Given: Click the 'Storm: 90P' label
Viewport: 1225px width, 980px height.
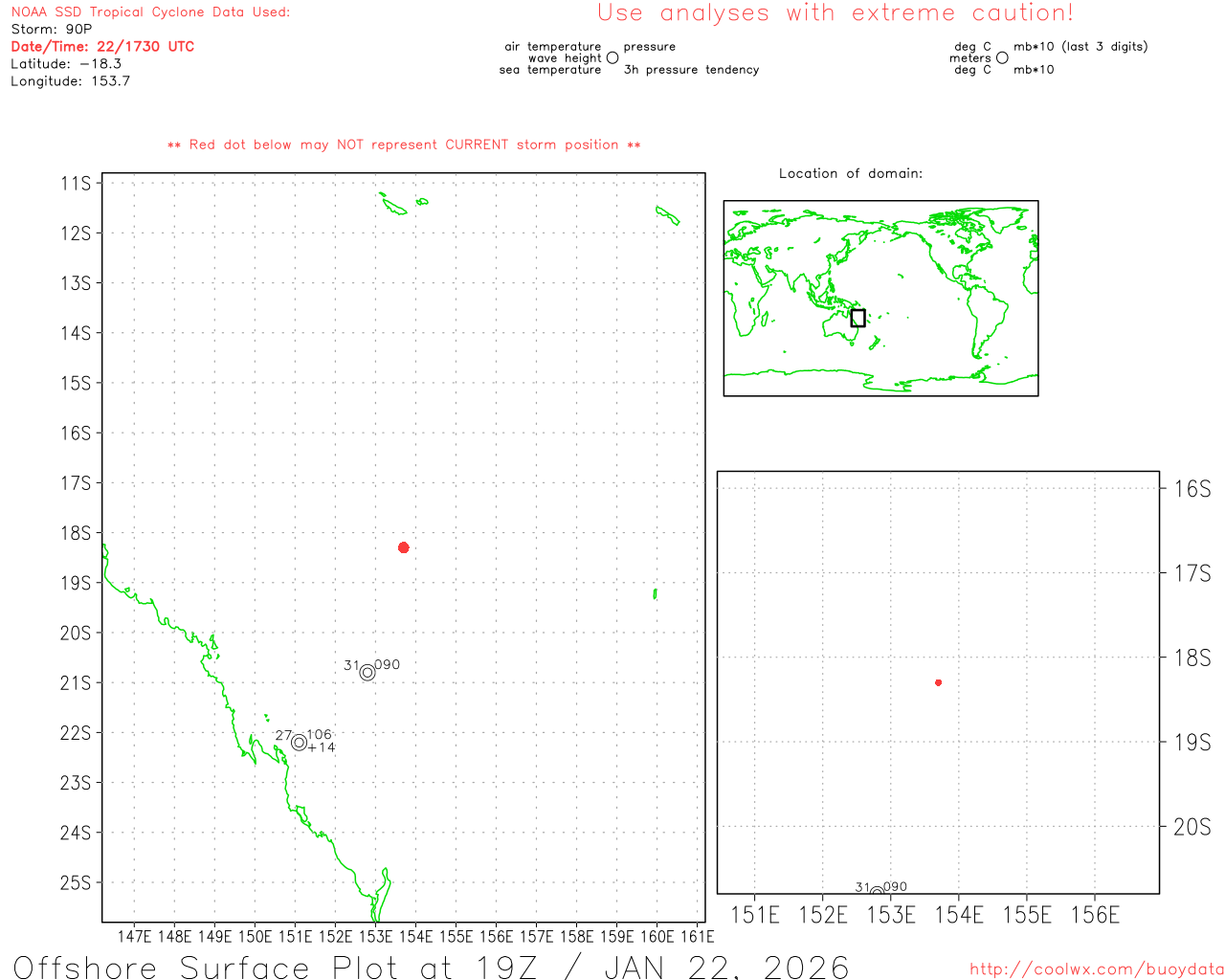Looking at the screenshot, I should click(x=52, y=30).
